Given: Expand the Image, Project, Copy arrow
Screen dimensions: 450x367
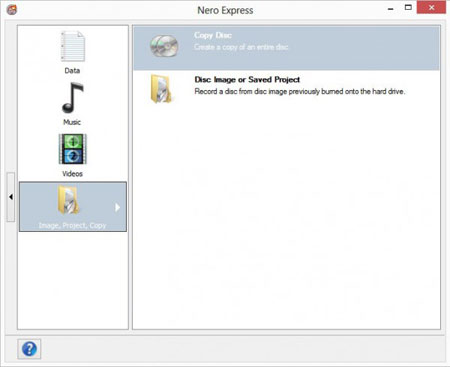Looking at the screenshot, I should click(x=117, y=207).
